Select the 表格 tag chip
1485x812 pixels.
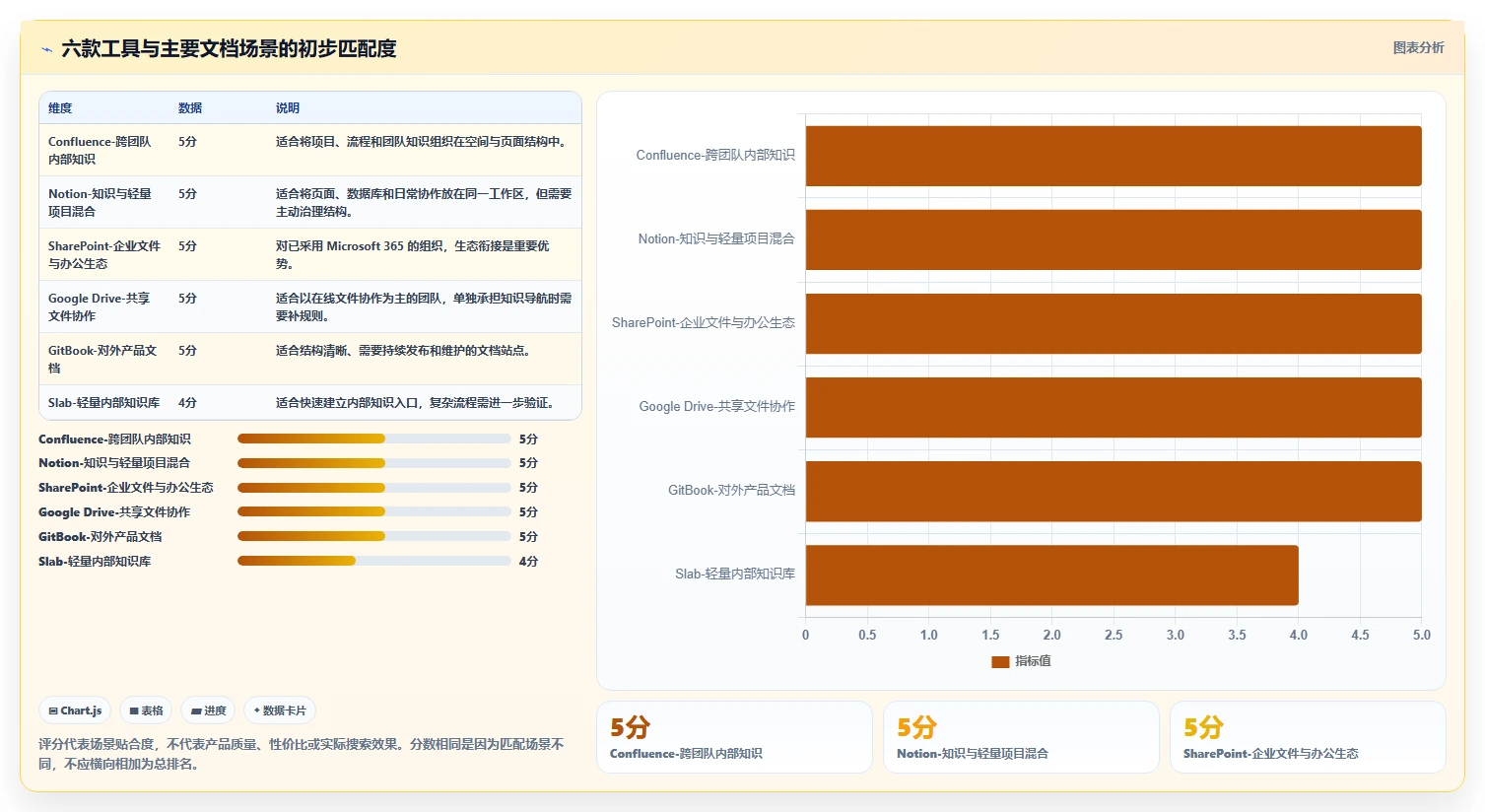(x=146, y=710)
